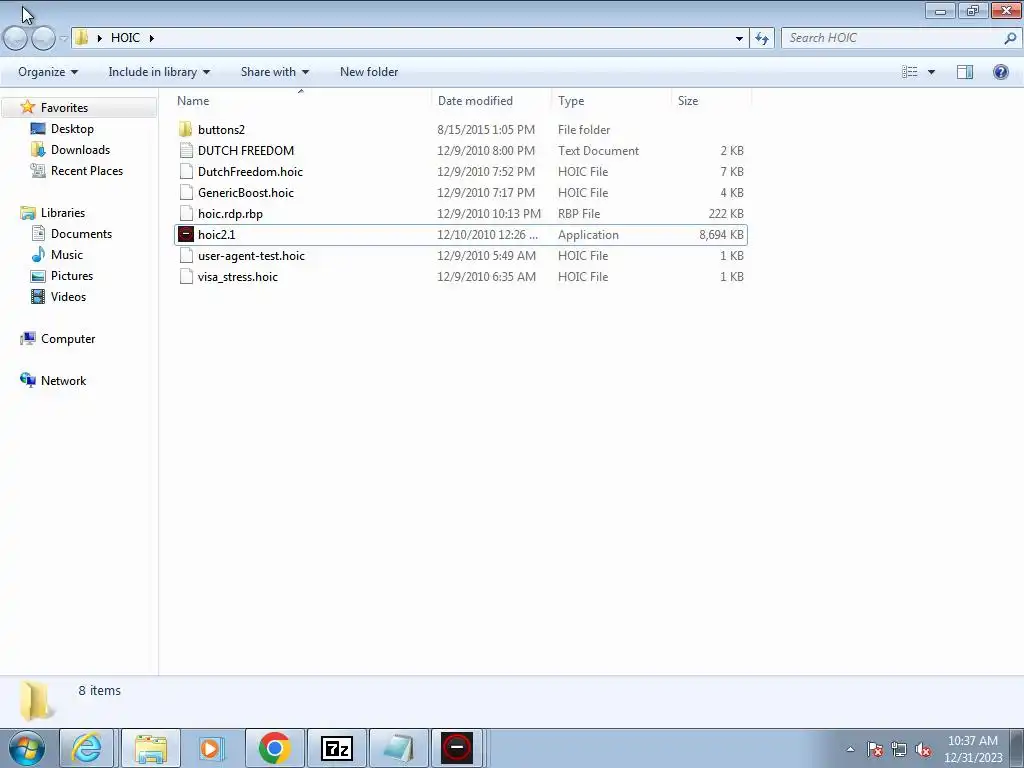Image resolution: width=1024 pixels, height=768 pixels.
Task: Click the refresh button beside address bar
Action: click(762, 38)
